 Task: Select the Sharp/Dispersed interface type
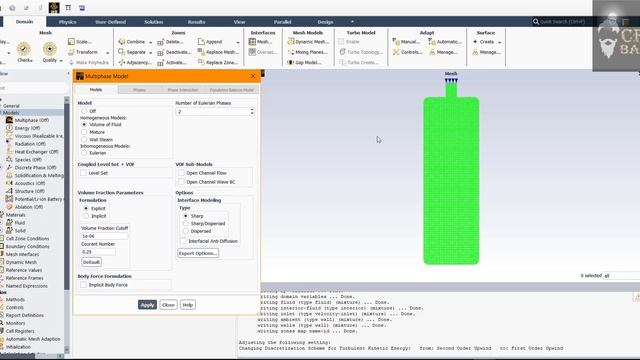(186, 224)
